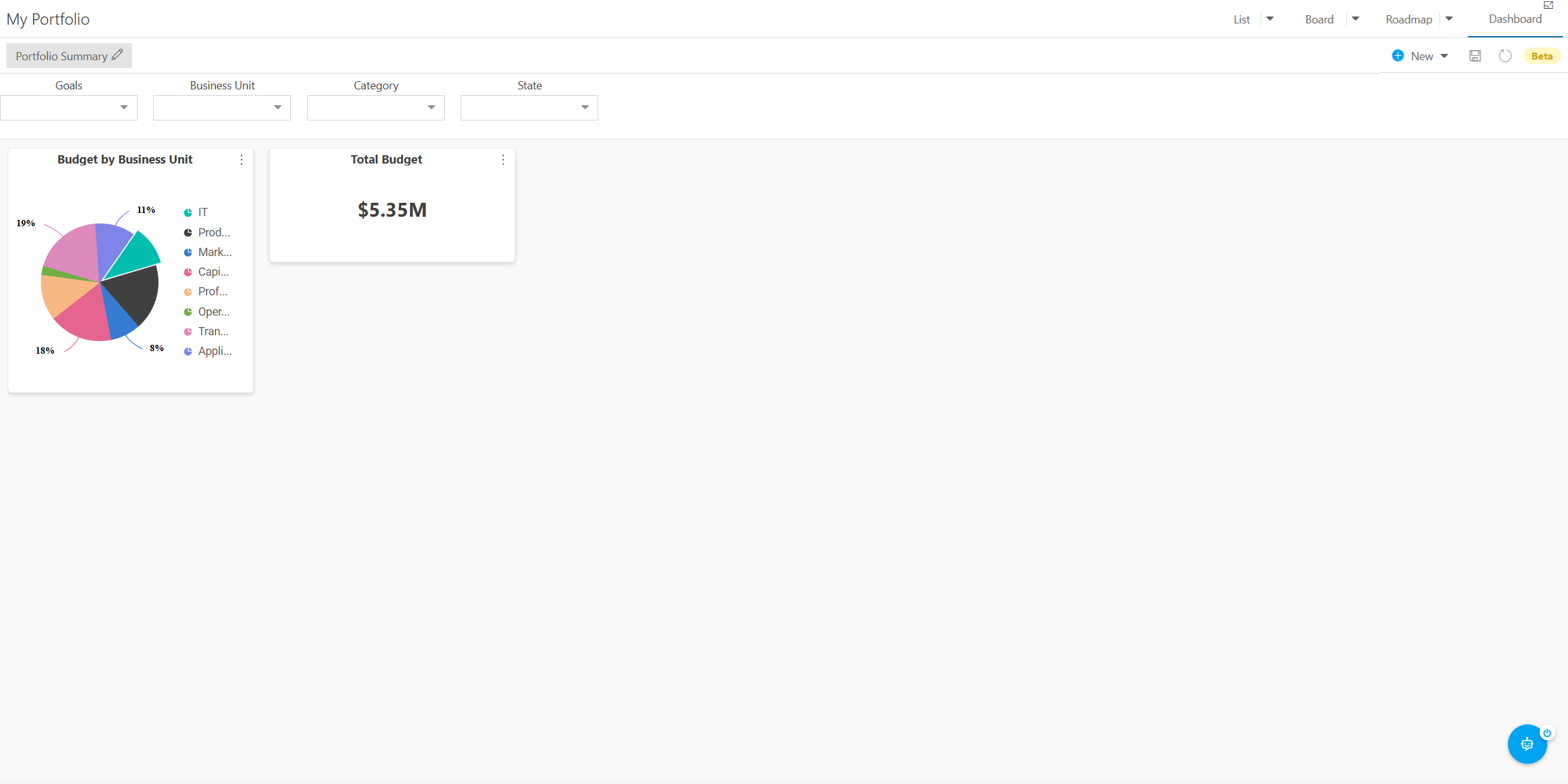Open Budget by Business Unit options menu
The height and width of the screenshot is (784, 1568).
pos(241,160)
